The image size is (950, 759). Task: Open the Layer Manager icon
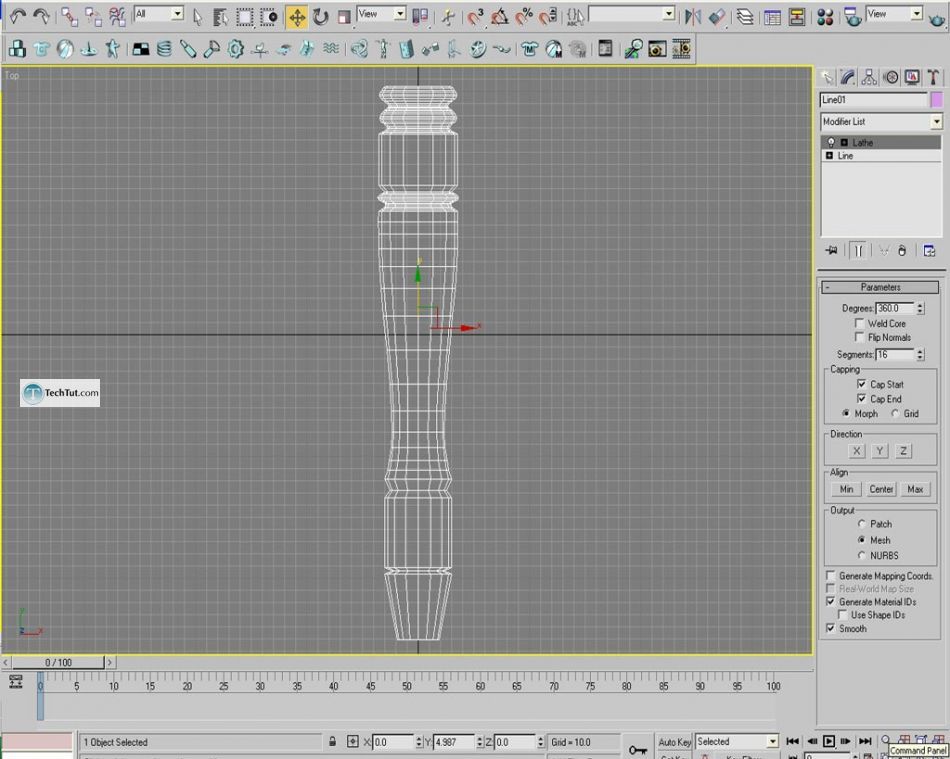[746, 17]
